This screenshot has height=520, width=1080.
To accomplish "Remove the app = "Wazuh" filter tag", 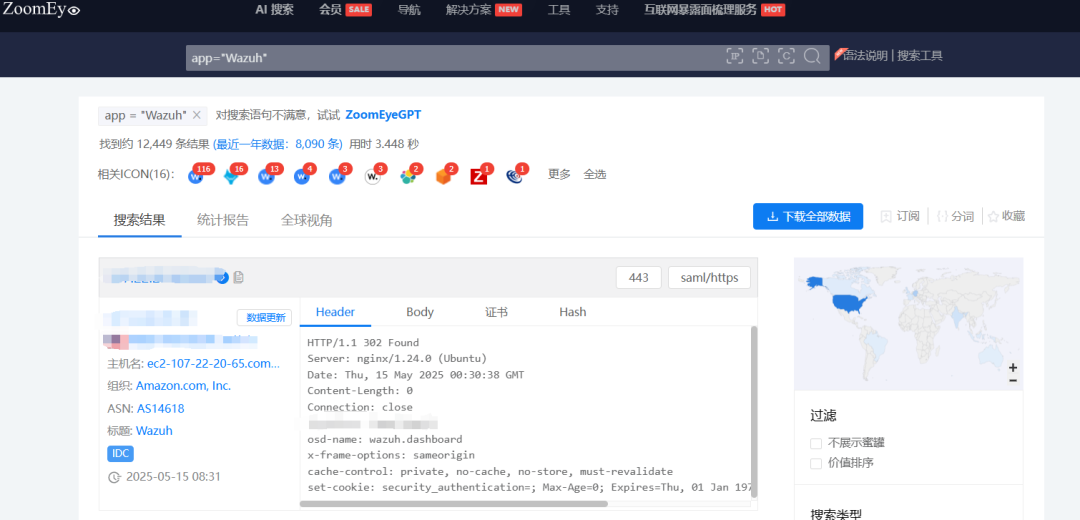I will click(196, 115).
